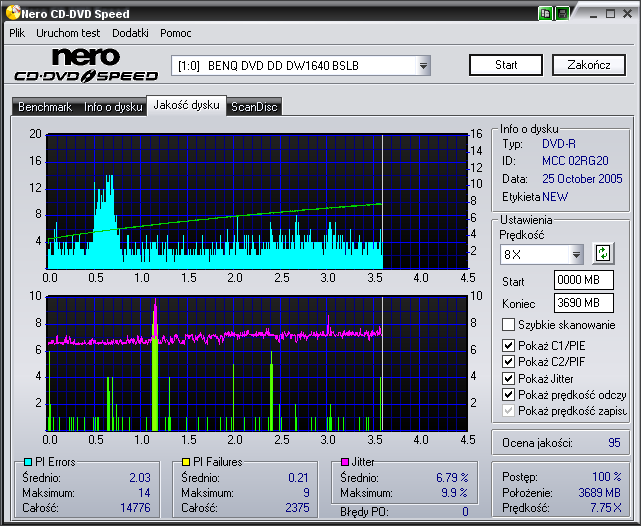Click the PI Errors maximum 14
Image resolution: width=641 pixels, height=526 pixels.
click(x=144, y=493)
